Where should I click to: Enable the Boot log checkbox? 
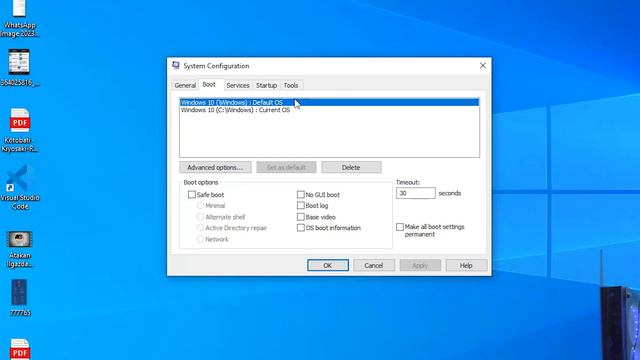pos(301,206)
